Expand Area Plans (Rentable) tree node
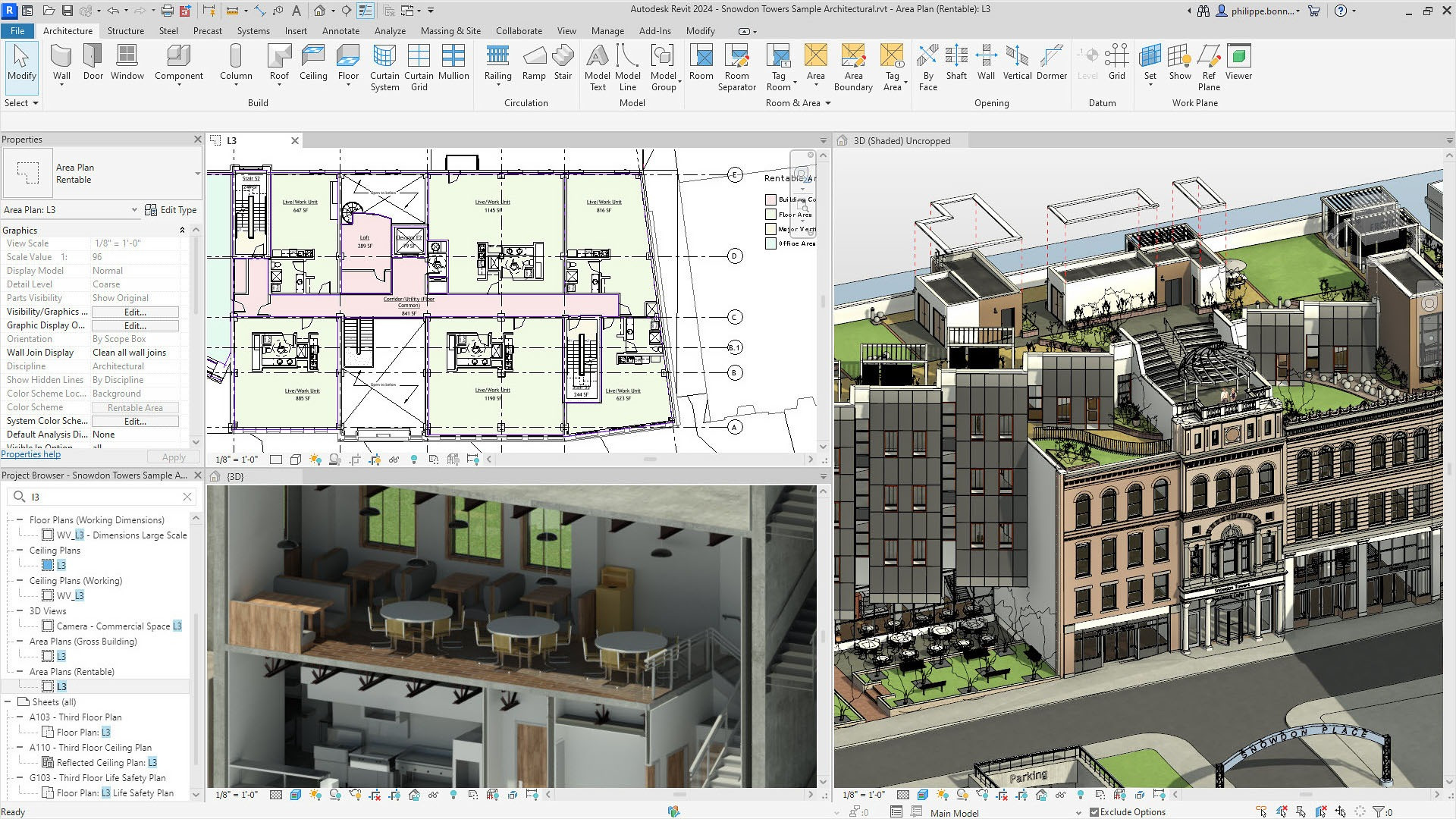1456x819 pixels. (x=22, y=671)
